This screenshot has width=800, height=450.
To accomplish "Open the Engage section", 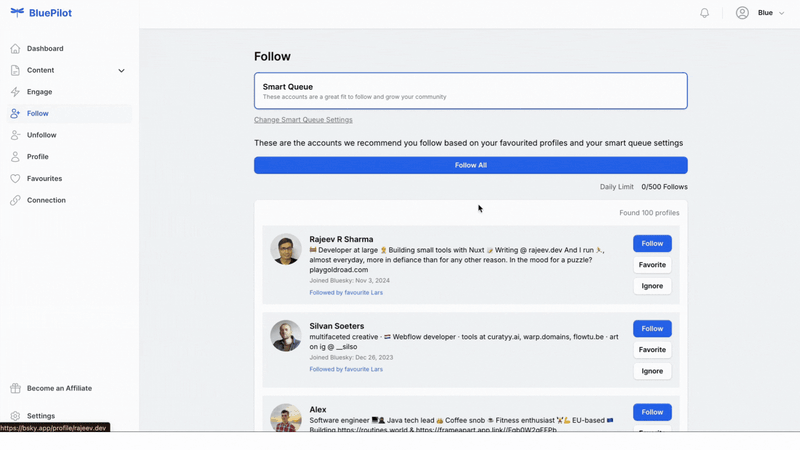I will point(39,92).
